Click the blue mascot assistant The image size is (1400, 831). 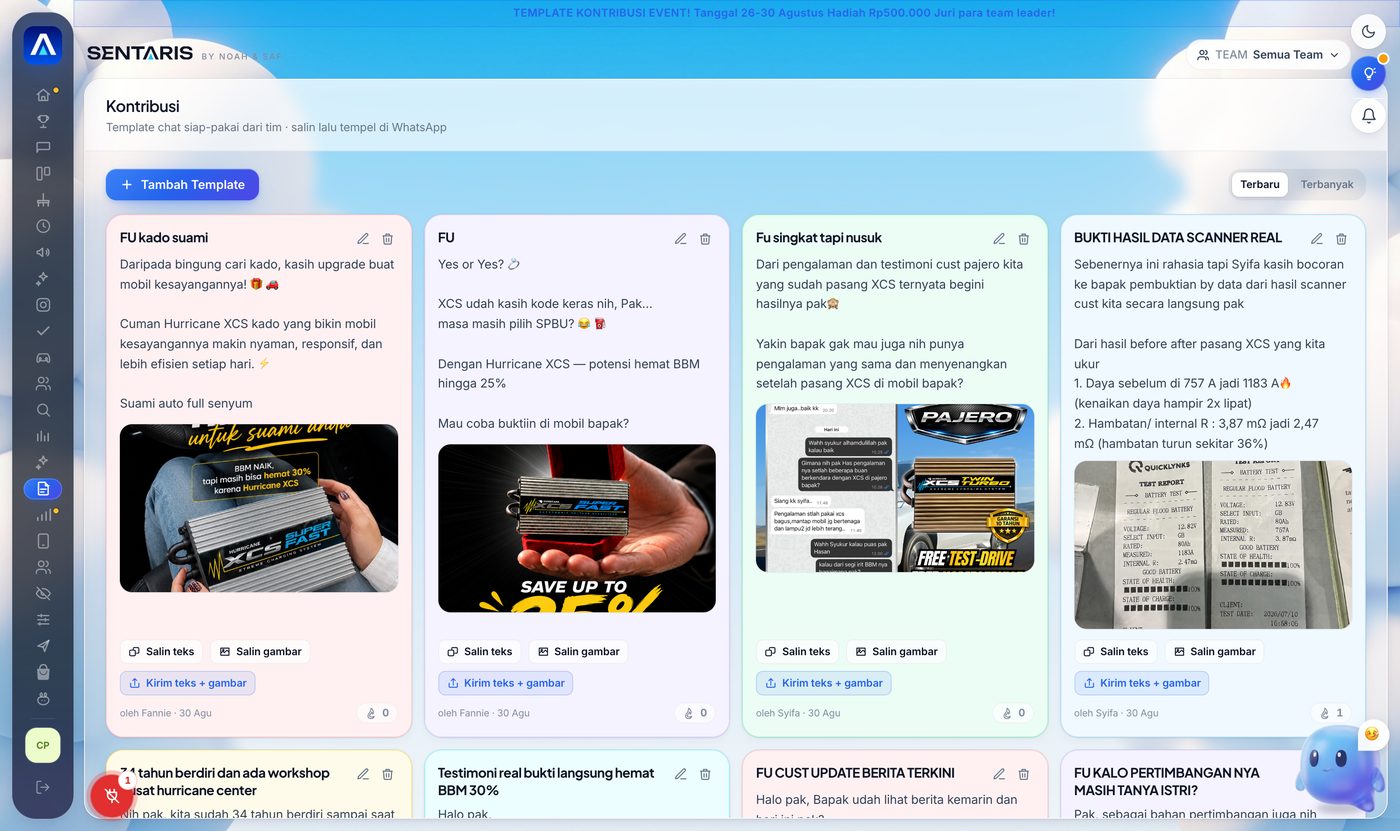[x=1340, y=770]
